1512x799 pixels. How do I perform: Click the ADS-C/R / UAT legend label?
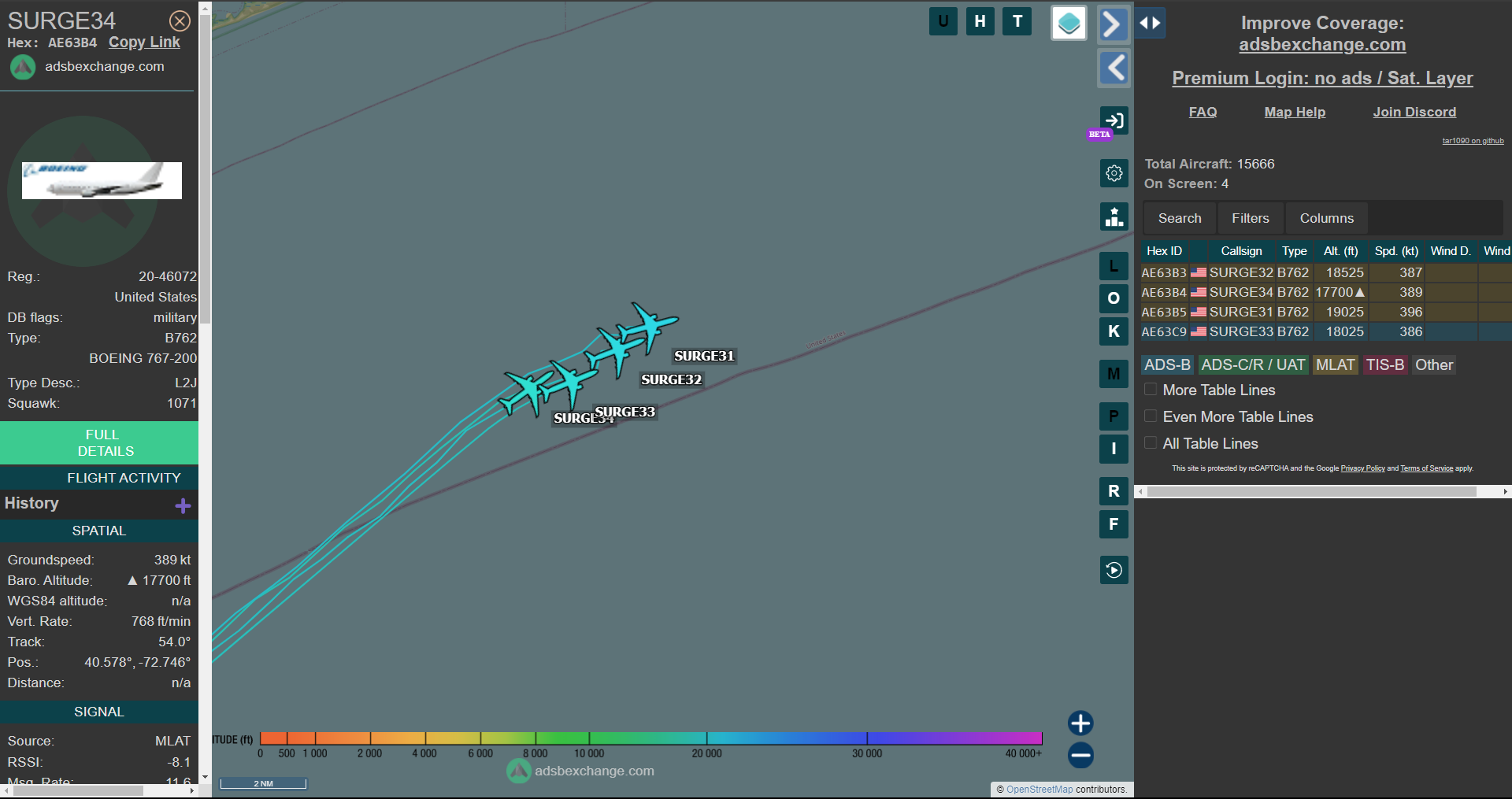tap(1253, 364)
